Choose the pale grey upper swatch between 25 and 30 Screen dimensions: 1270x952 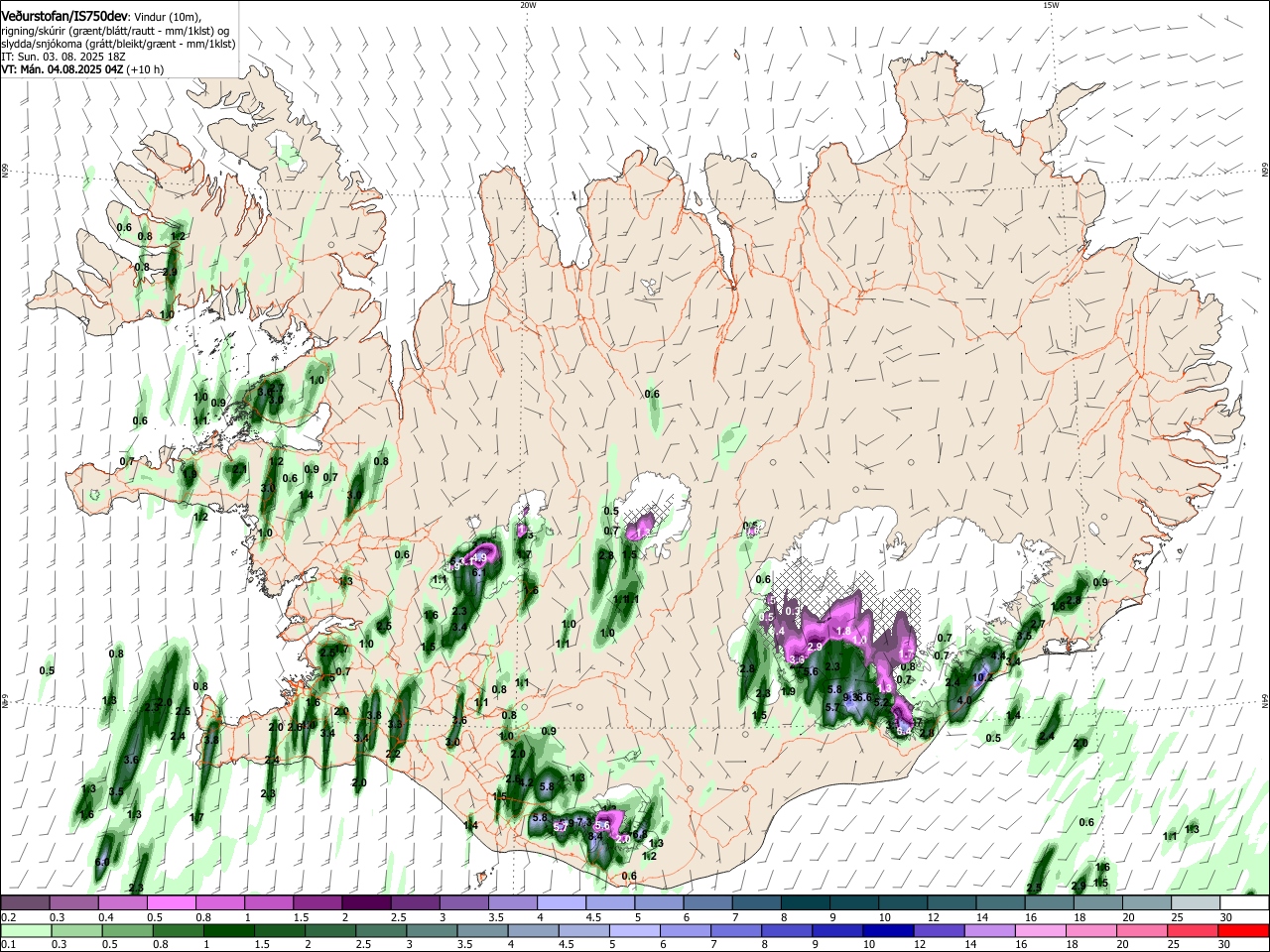coord(1195,902)
